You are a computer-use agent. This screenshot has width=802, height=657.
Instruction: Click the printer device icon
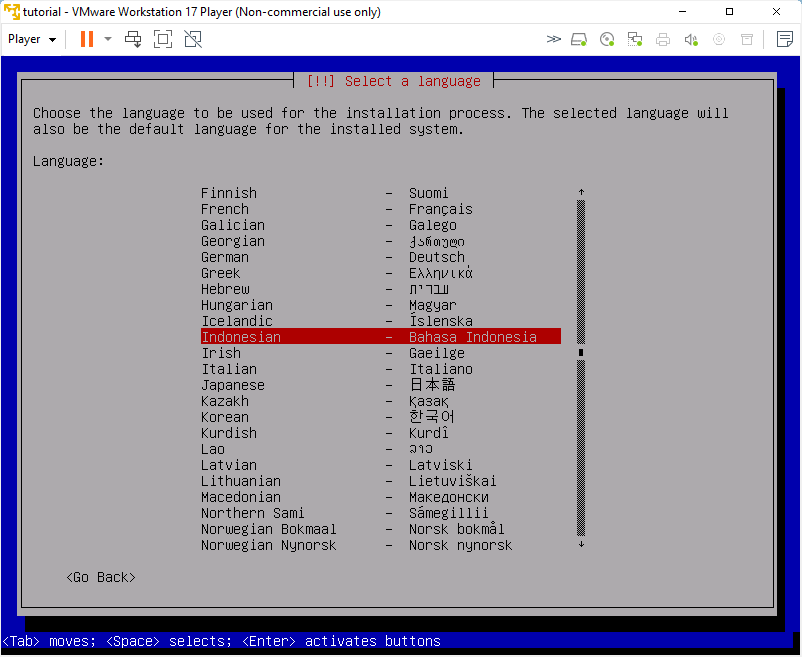663,39
